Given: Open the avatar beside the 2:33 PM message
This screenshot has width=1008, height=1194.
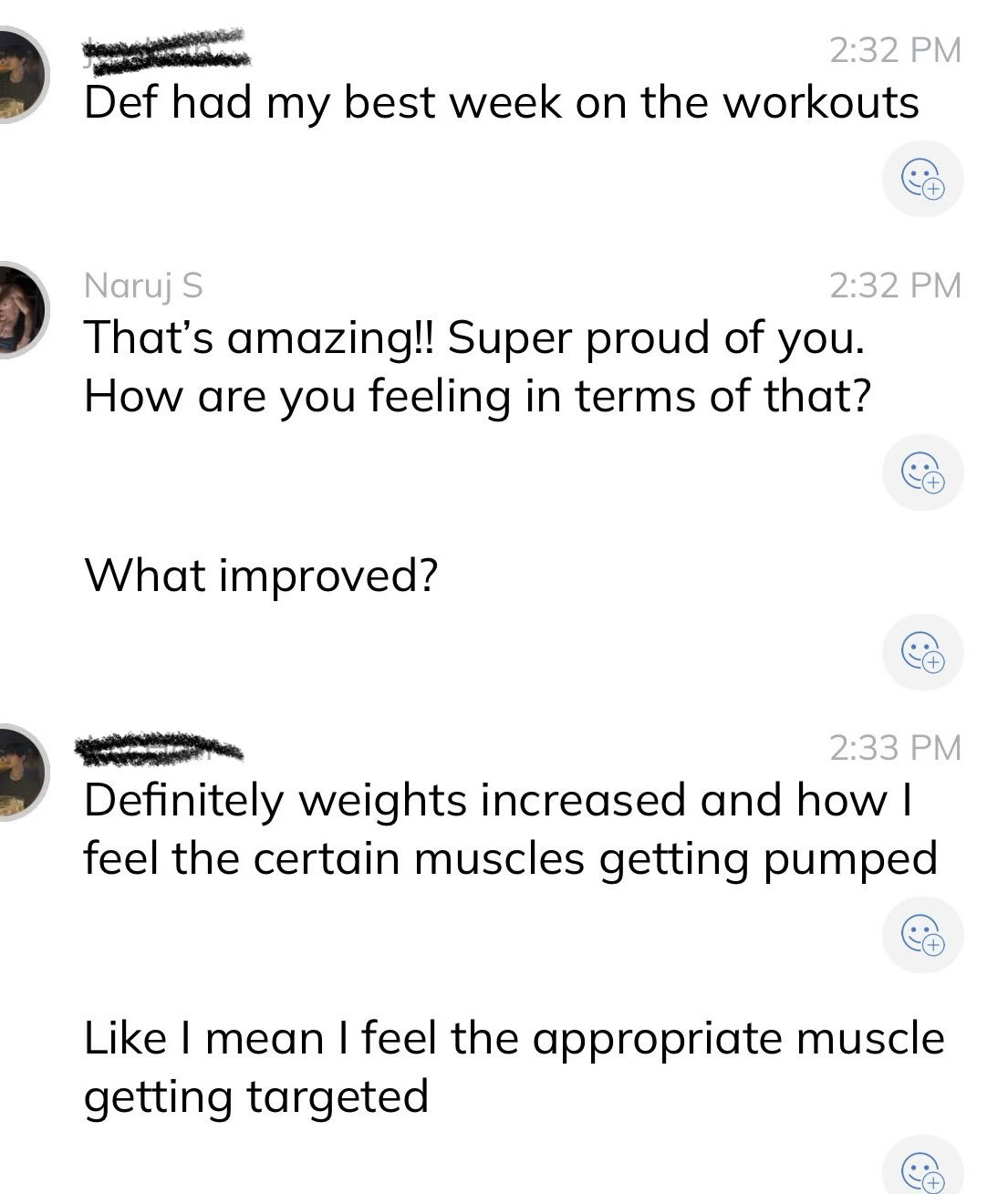Looking at the screenshot, I should tap(20, 772).
